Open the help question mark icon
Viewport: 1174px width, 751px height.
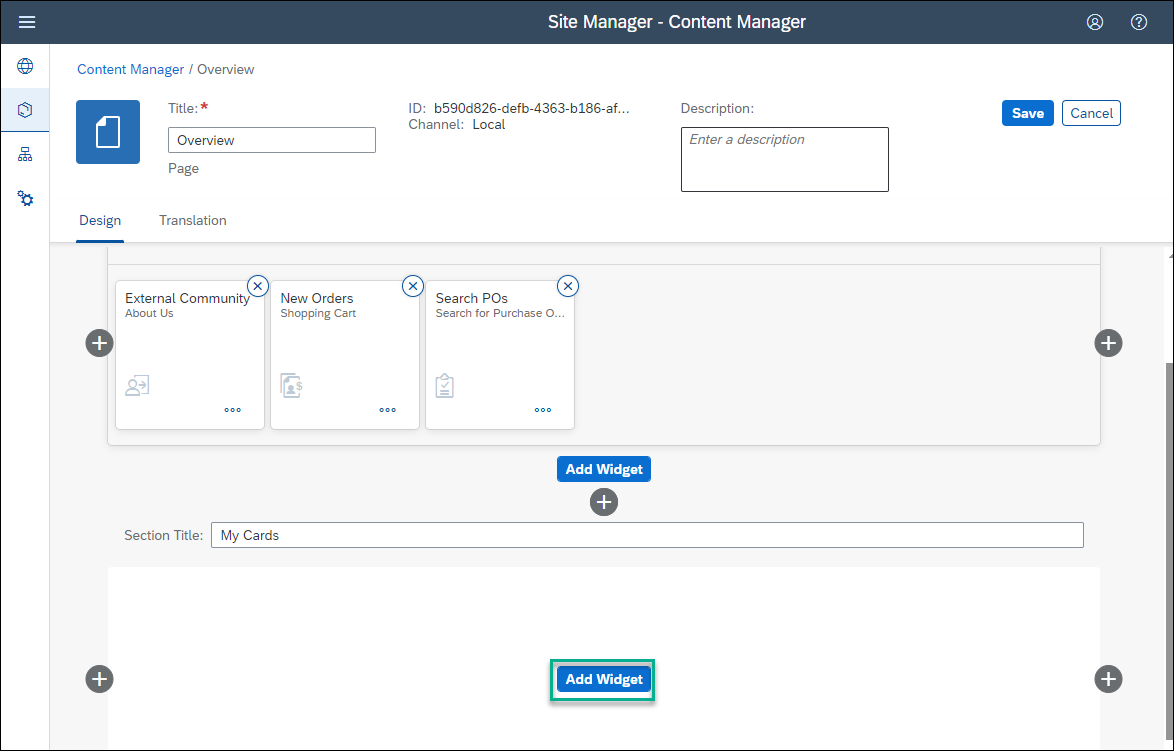(x=1139, y=22)
